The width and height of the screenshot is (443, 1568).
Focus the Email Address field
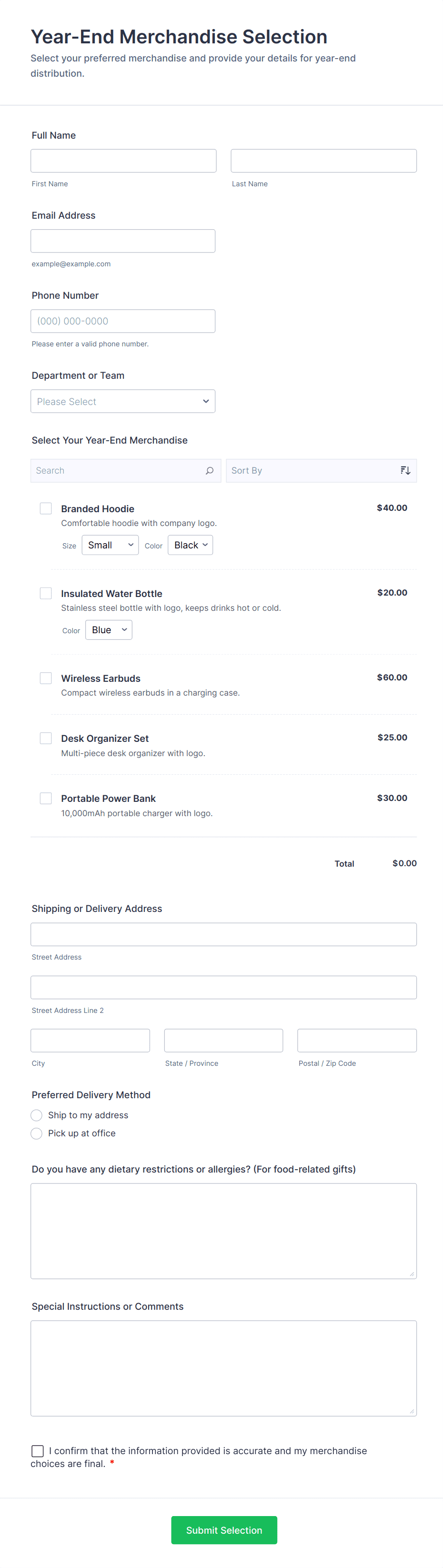point(123,241)
